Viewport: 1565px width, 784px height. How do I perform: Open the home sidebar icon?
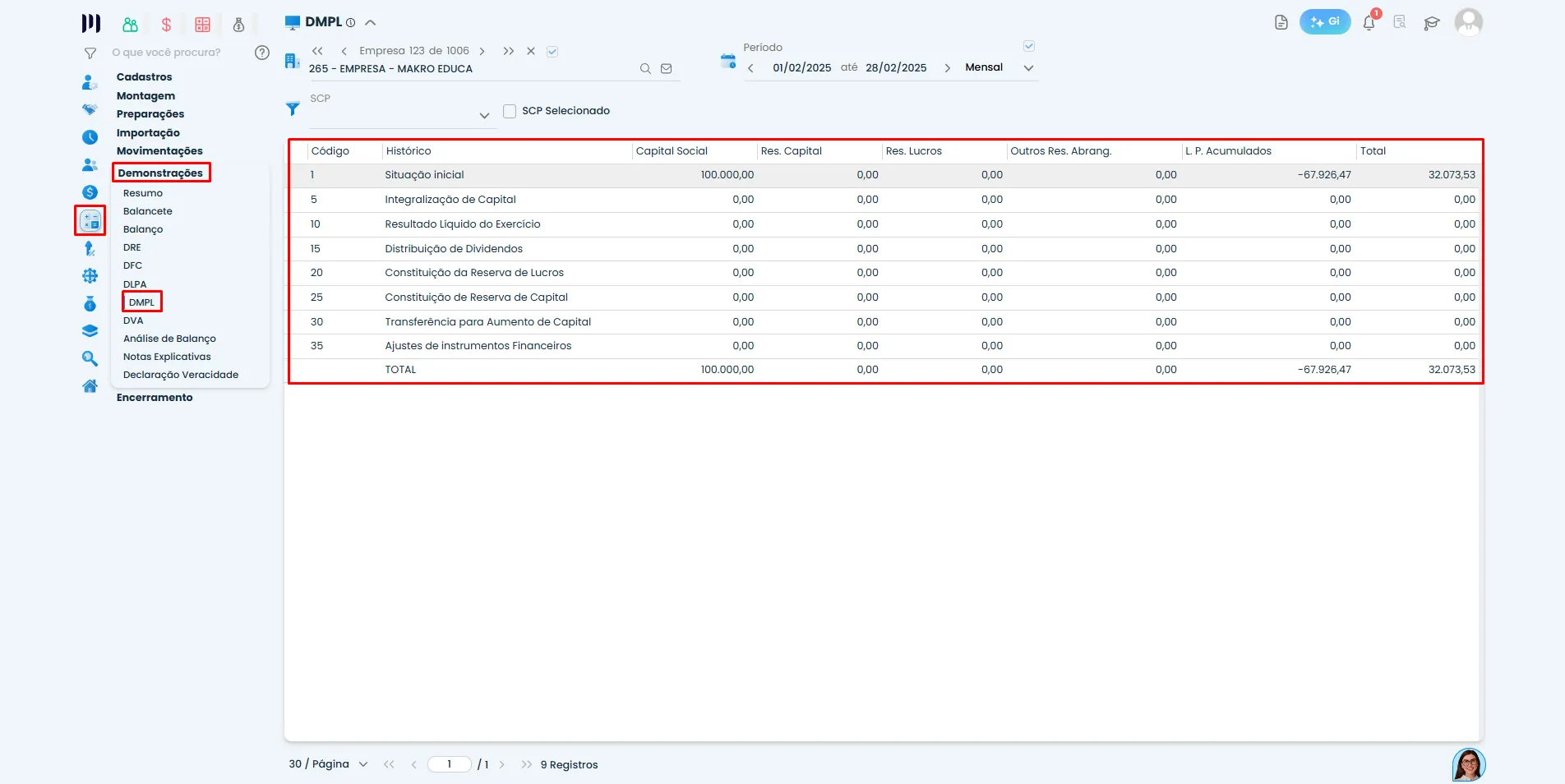click(x=90, y=386)
